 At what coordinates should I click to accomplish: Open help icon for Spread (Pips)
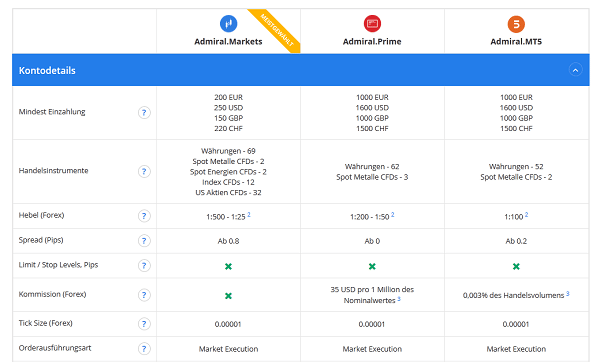click(x=144, y=241)
